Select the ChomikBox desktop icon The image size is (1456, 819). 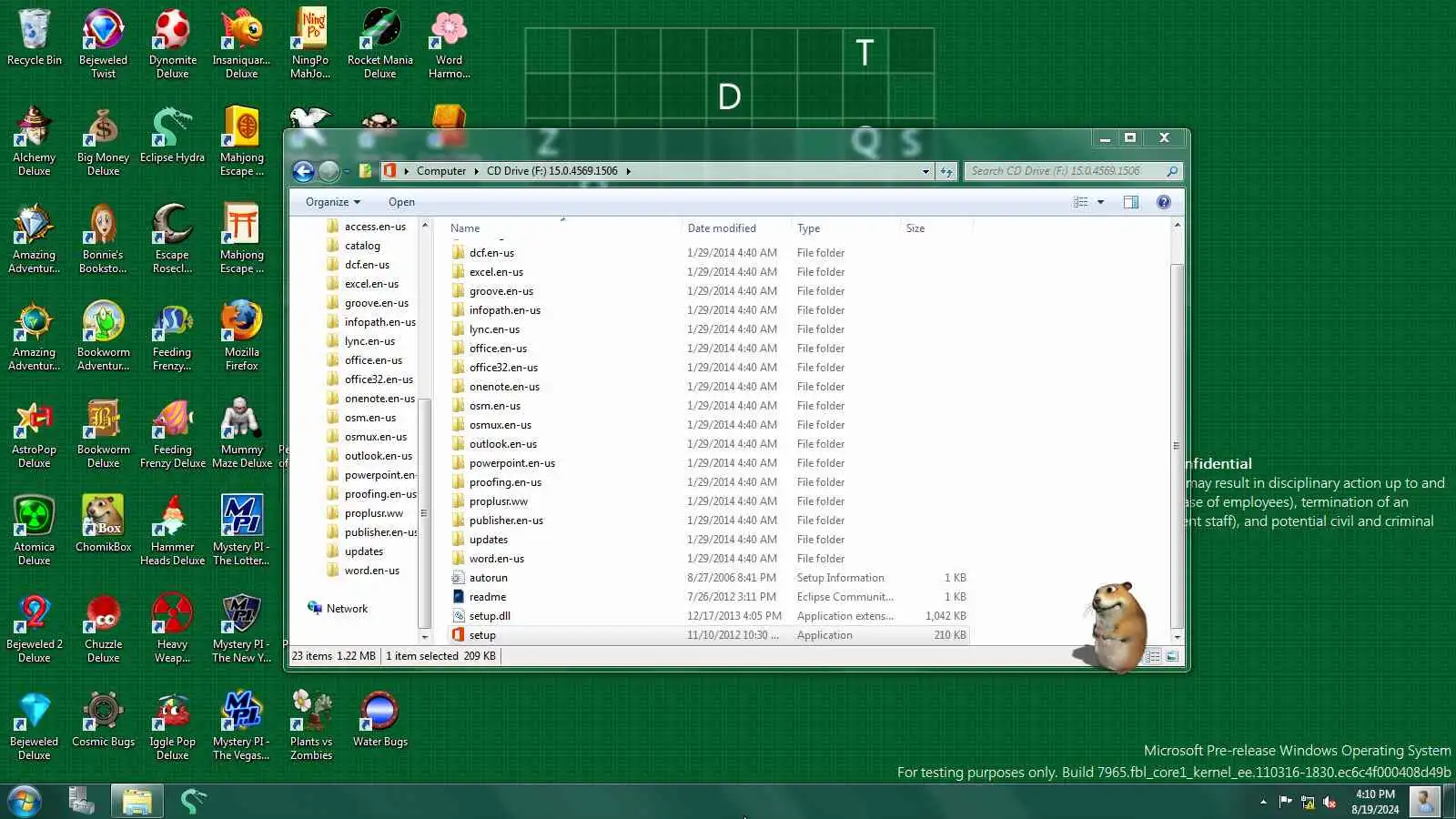pos(103,524)
